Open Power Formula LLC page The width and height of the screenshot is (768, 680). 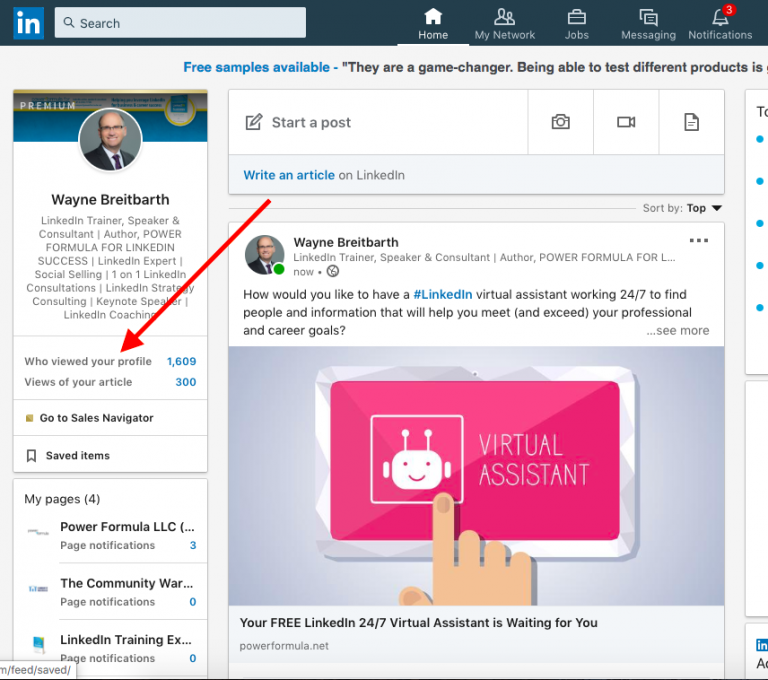point(127,527)
